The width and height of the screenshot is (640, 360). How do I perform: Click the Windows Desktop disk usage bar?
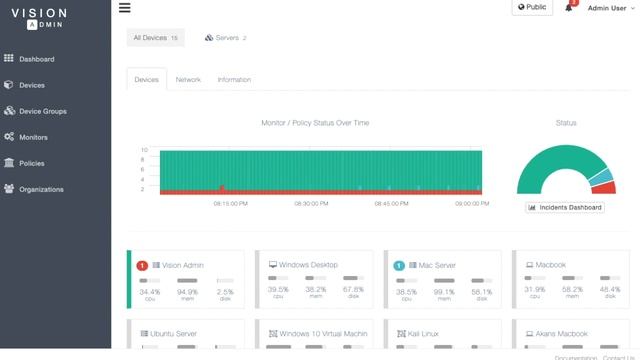353,278
